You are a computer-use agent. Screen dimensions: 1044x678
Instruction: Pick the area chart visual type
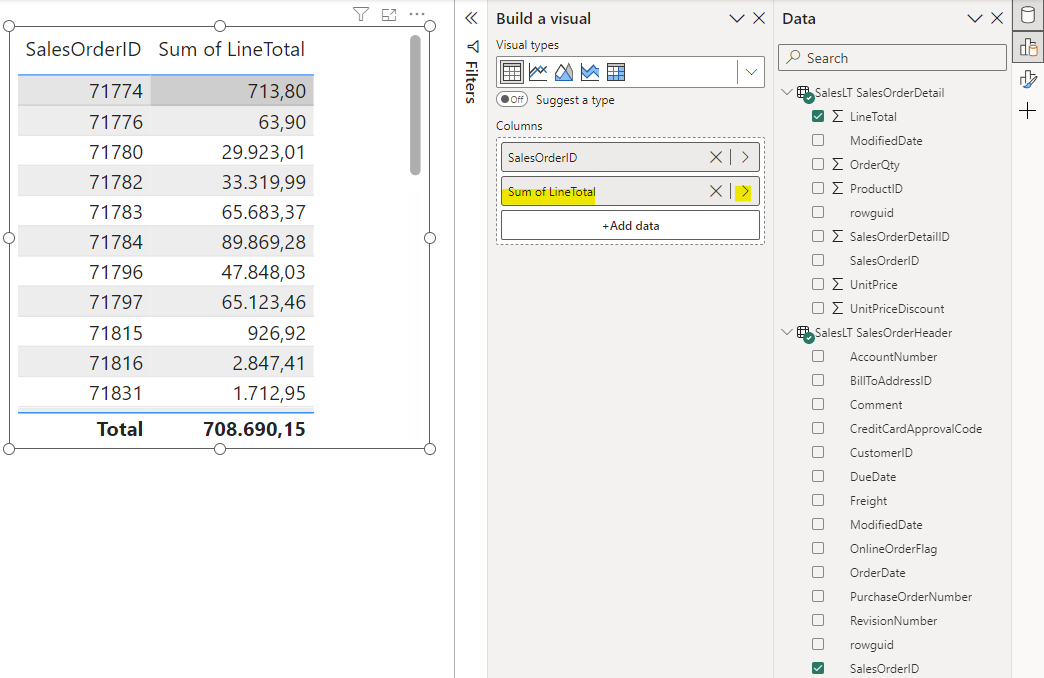(564, 72)
